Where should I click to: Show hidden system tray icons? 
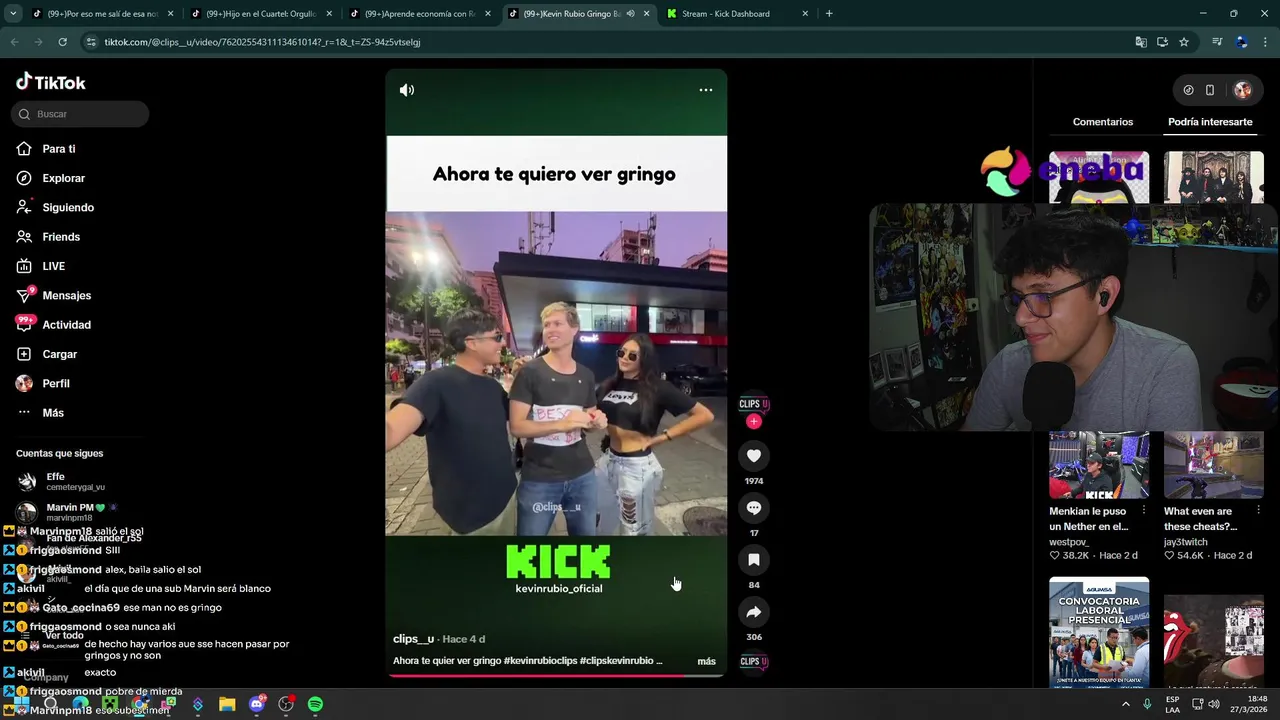tap(1125, 704)
